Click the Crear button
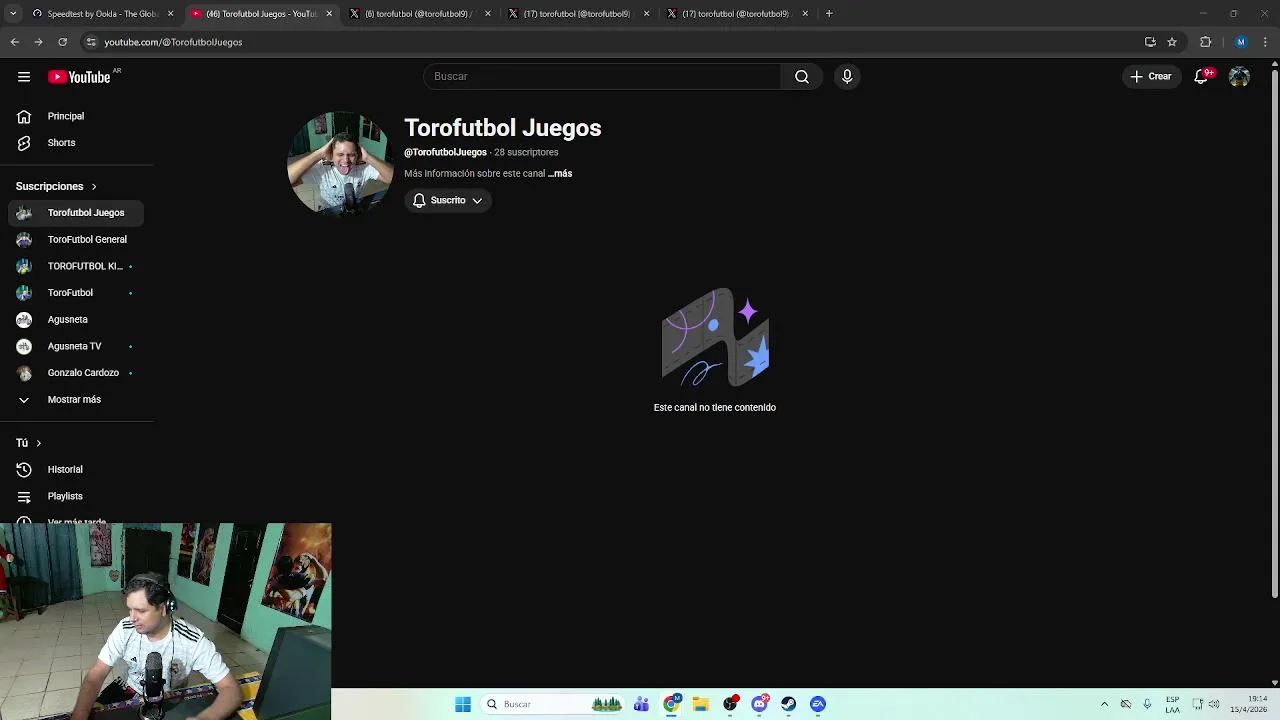The image size is (1280, 720). click(x=1151, y=77)
